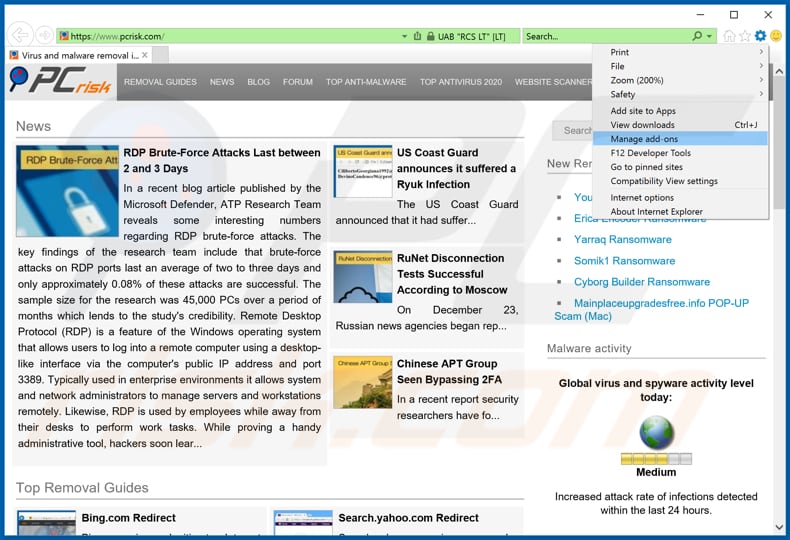Open the NEWS nav item

(x=222, y=82)
